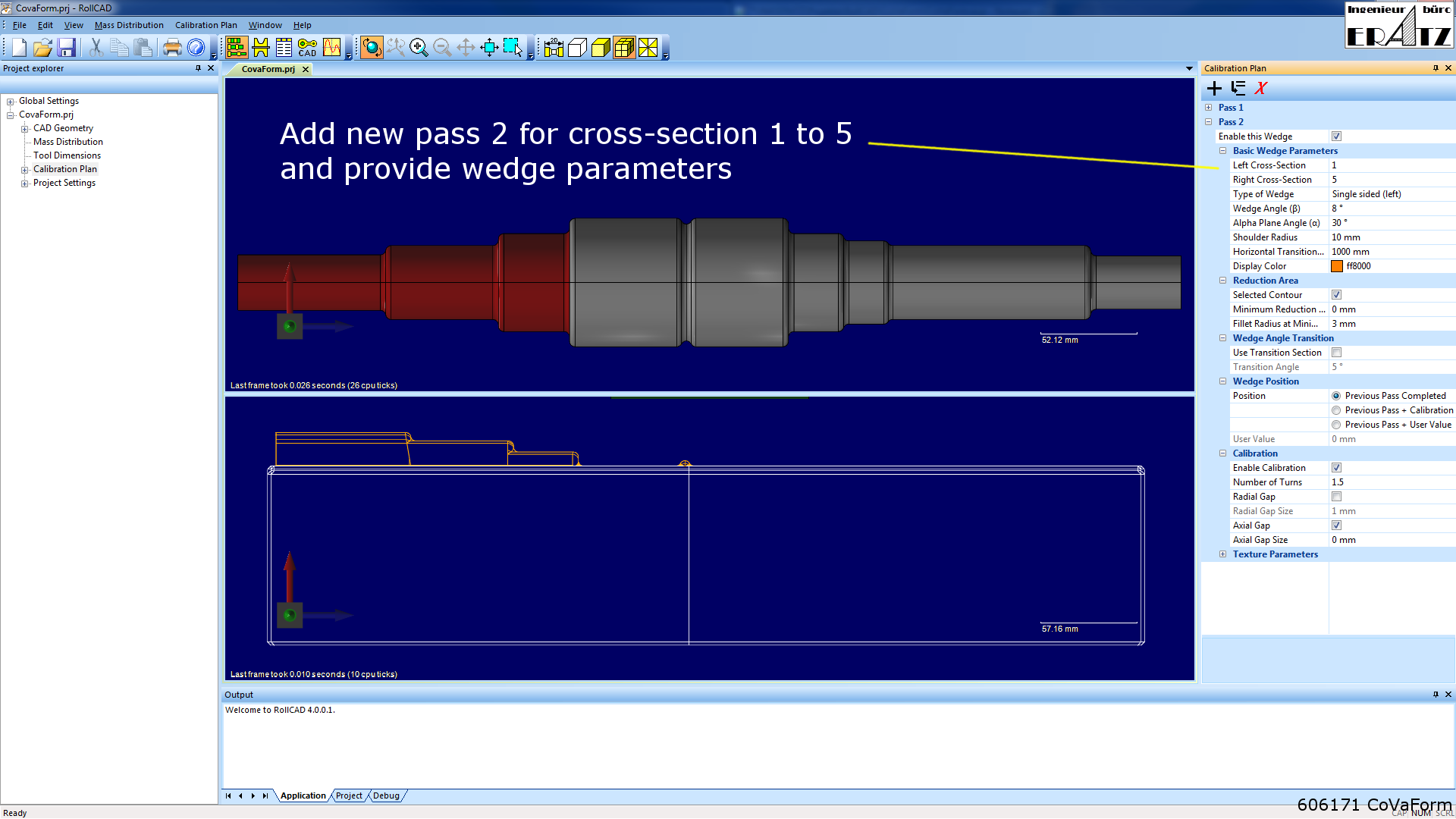
Task: Collapse Basic Wedge Parameters section
Action: [1222, 151]
